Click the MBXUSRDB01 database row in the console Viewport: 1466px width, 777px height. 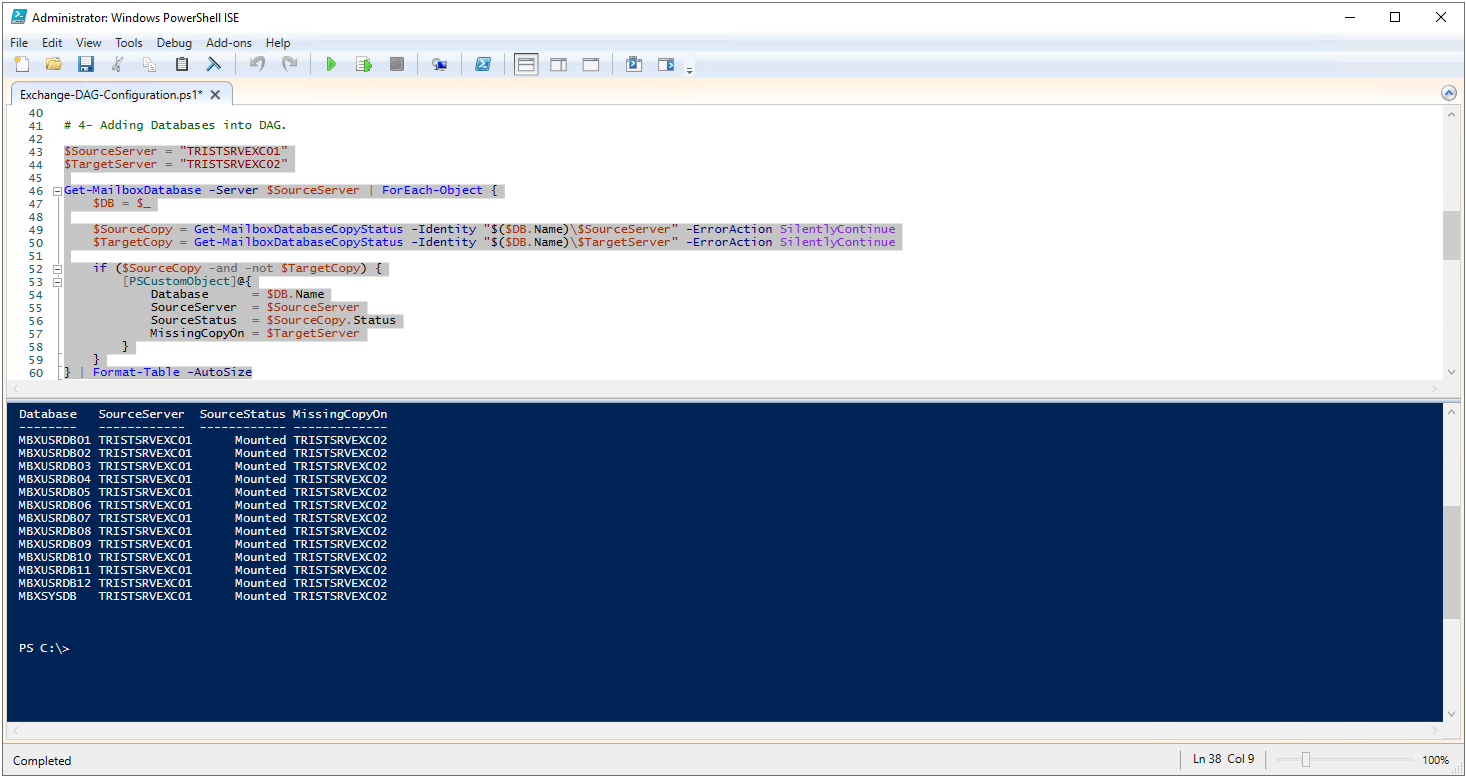203,440
